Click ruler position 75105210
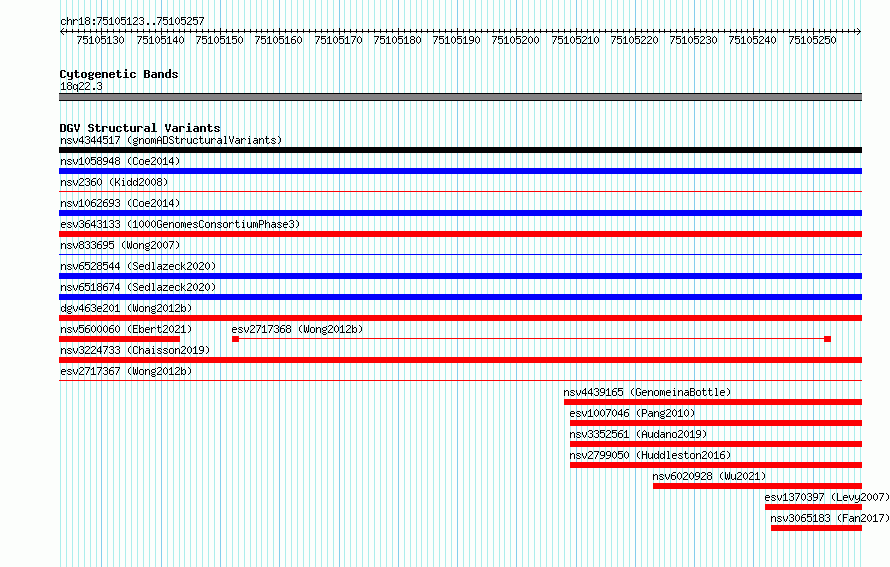890x567 pixels. (x=576, y=40)
